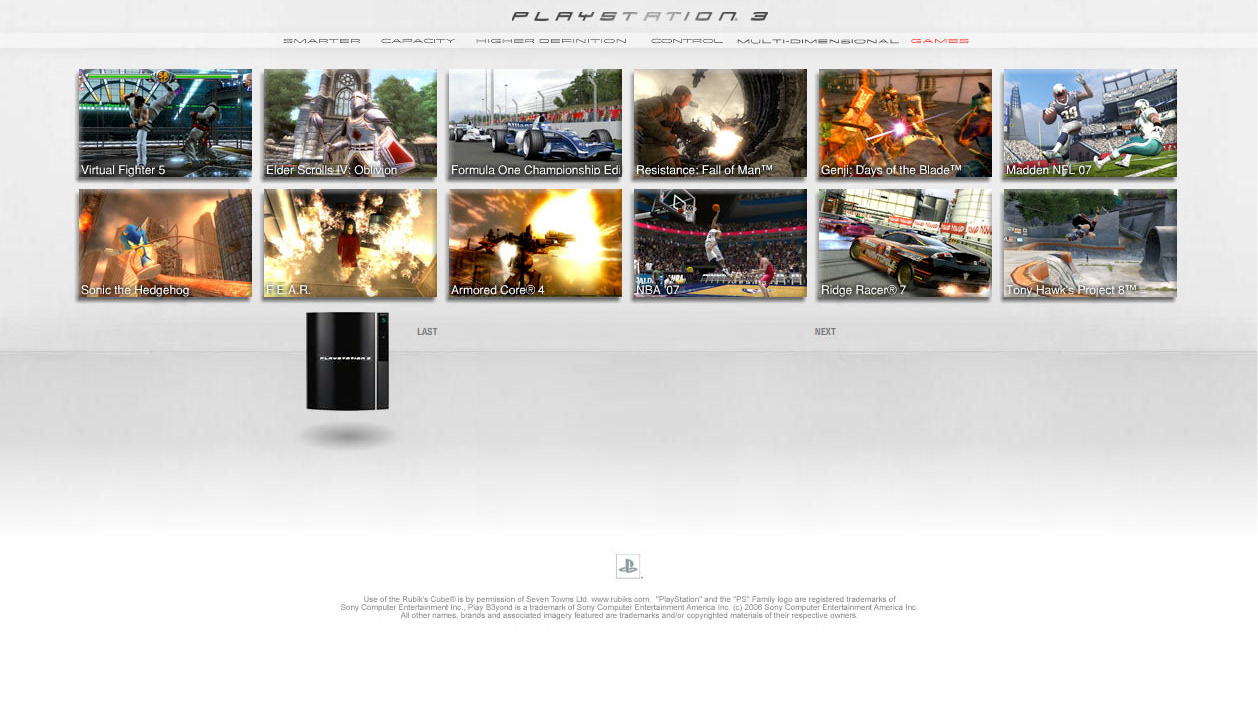Go to Multi-Dimensional section

point(818,41)
